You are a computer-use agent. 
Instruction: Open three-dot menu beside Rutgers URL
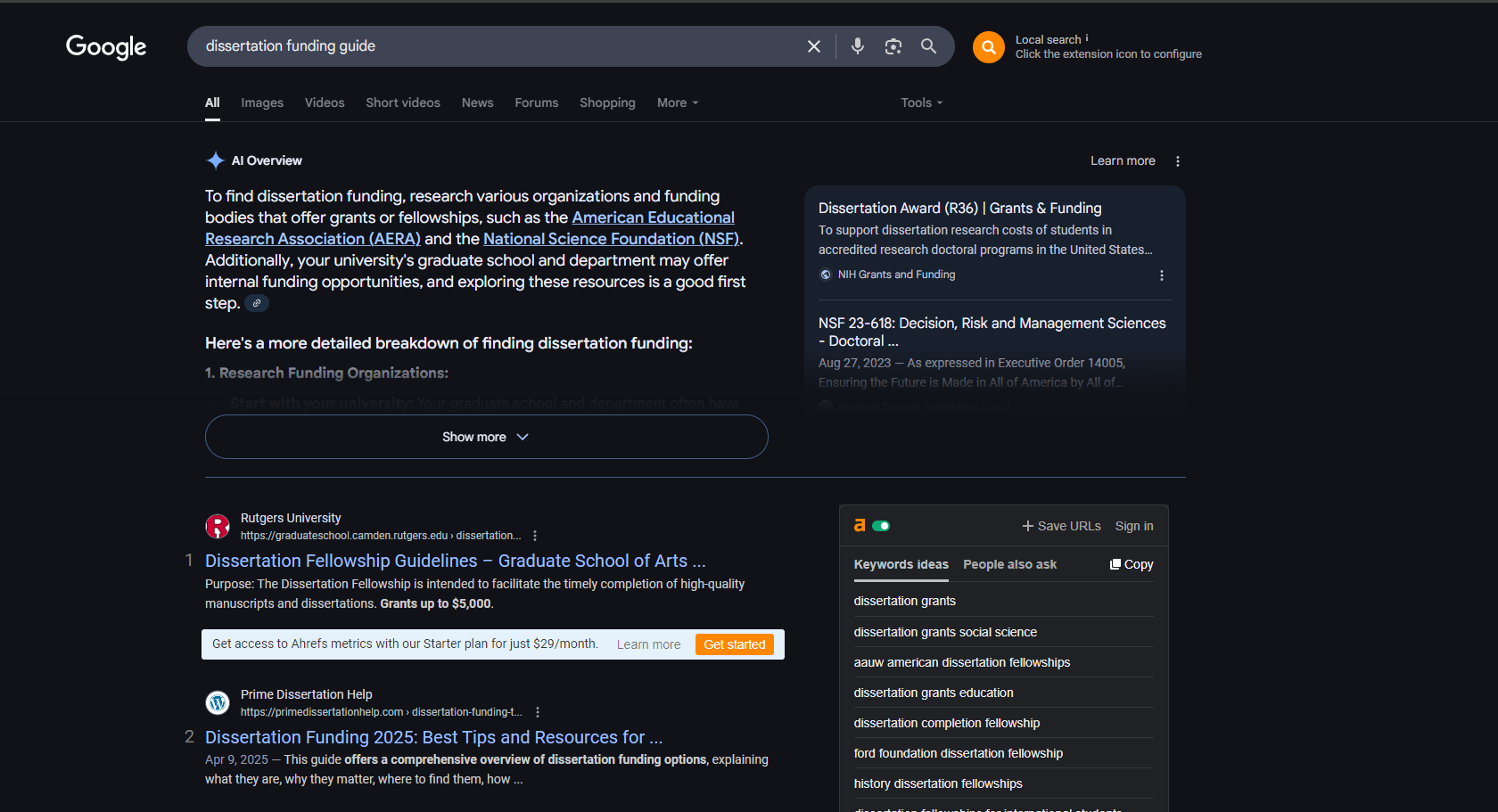pos(535,536)
